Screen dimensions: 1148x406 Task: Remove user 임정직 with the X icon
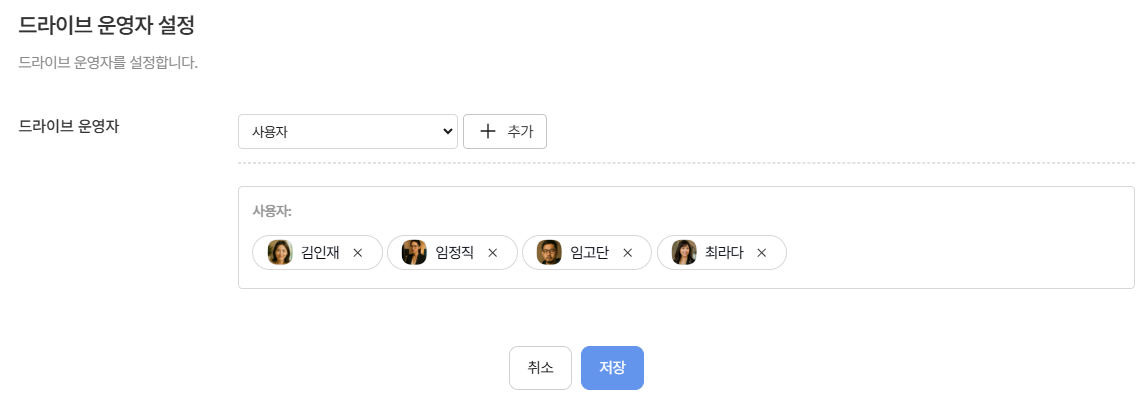[x=492, y=253]
